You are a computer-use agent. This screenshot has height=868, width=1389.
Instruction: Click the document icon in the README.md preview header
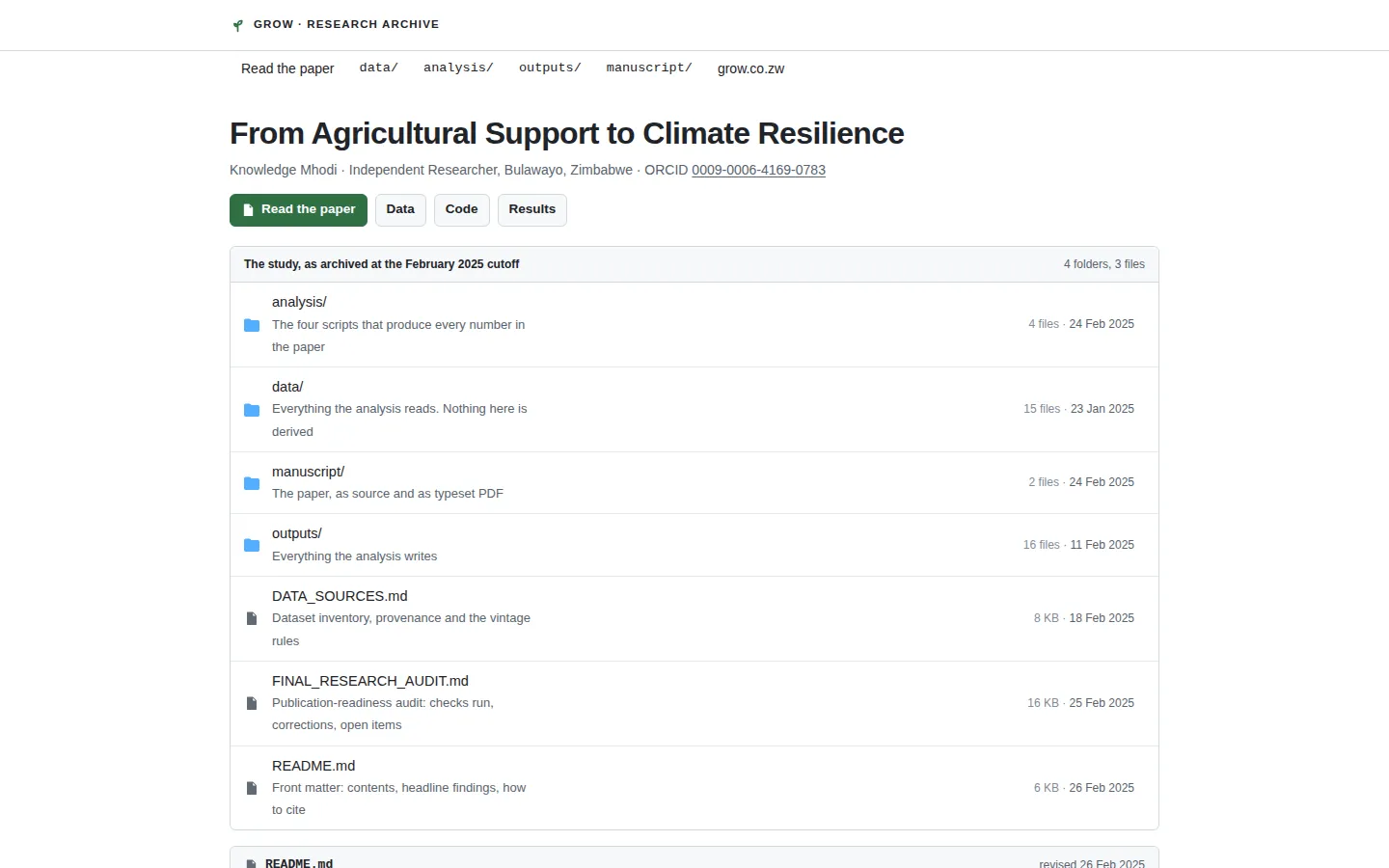252,863
